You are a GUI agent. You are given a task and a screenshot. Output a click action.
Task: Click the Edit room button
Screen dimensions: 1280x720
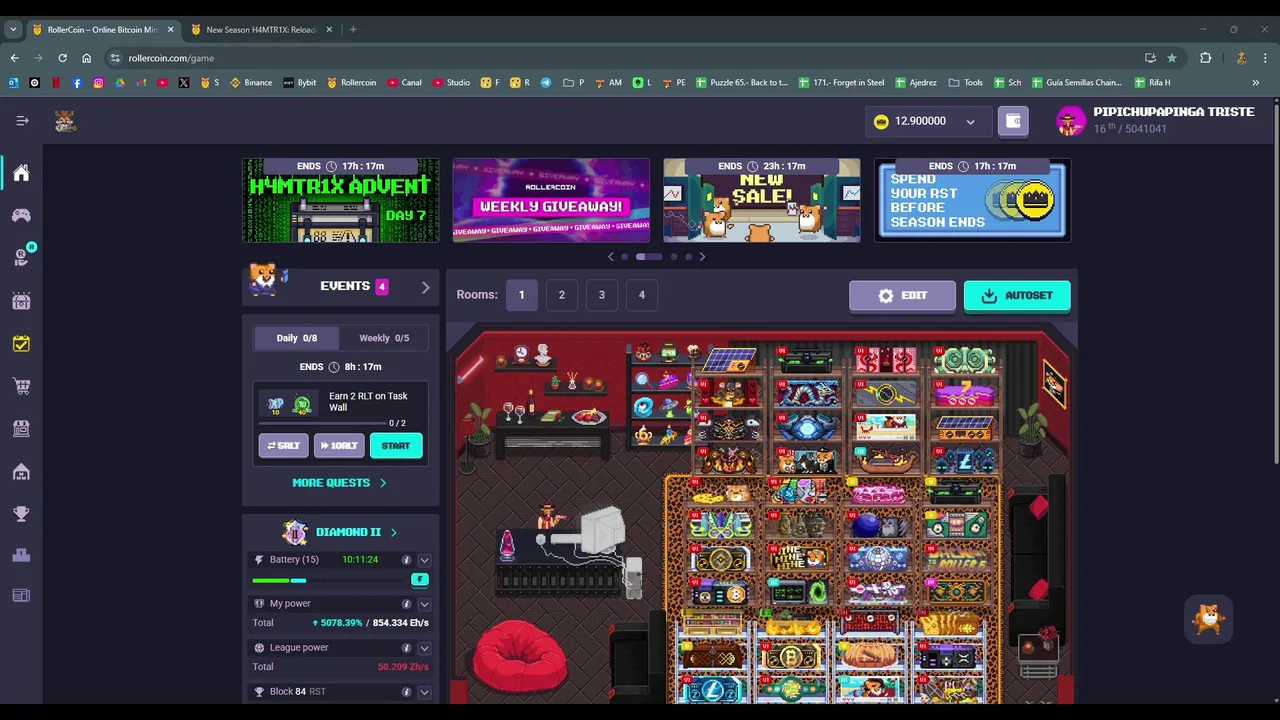902,296
